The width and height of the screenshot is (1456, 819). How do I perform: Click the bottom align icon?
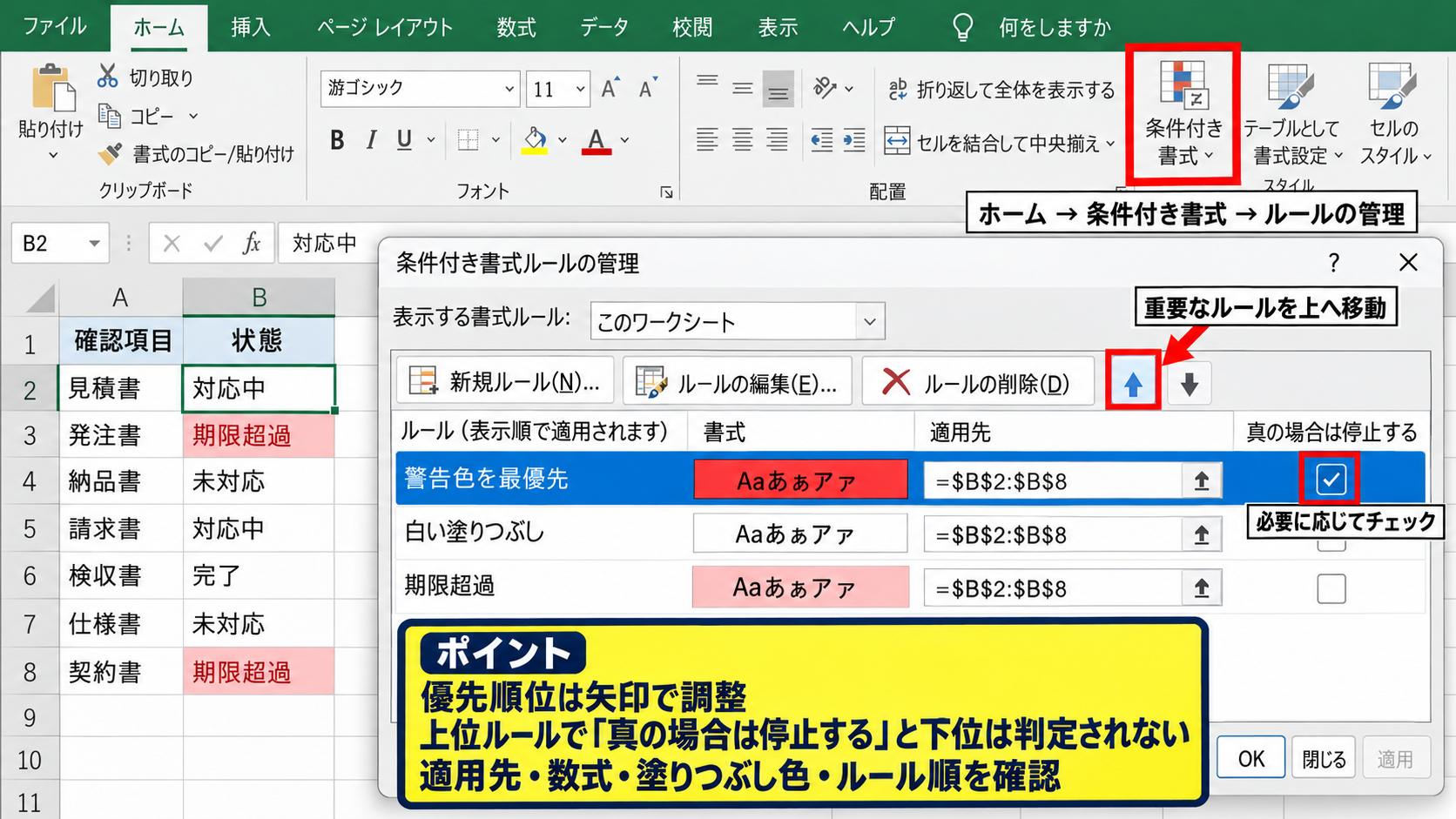tap(778, 90)
